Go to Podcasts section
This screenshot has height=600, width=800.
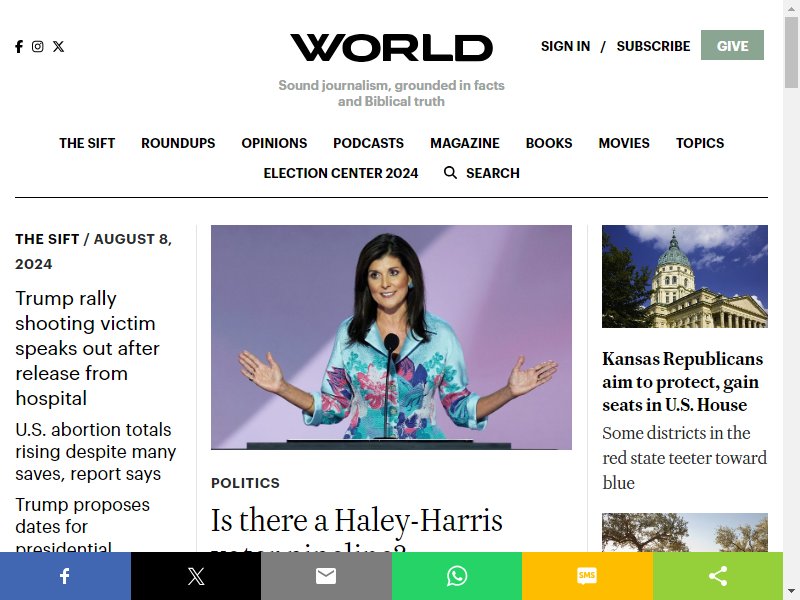tap(368, 143)
